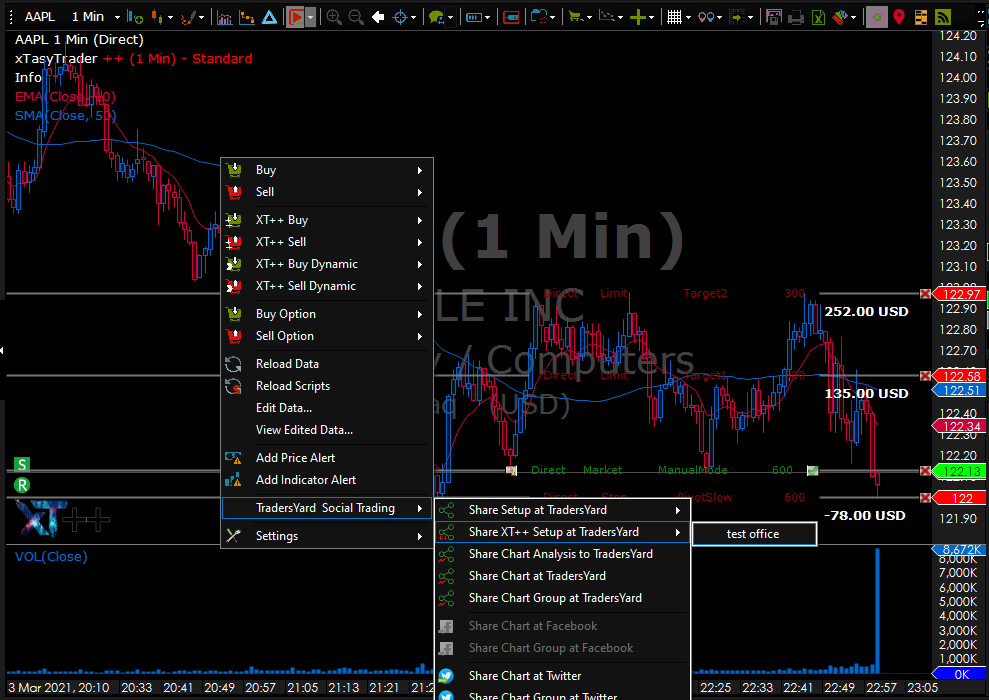Screen dimensions: 989x700
Task: Open the Buy submenu
Action: click(327, 170)
